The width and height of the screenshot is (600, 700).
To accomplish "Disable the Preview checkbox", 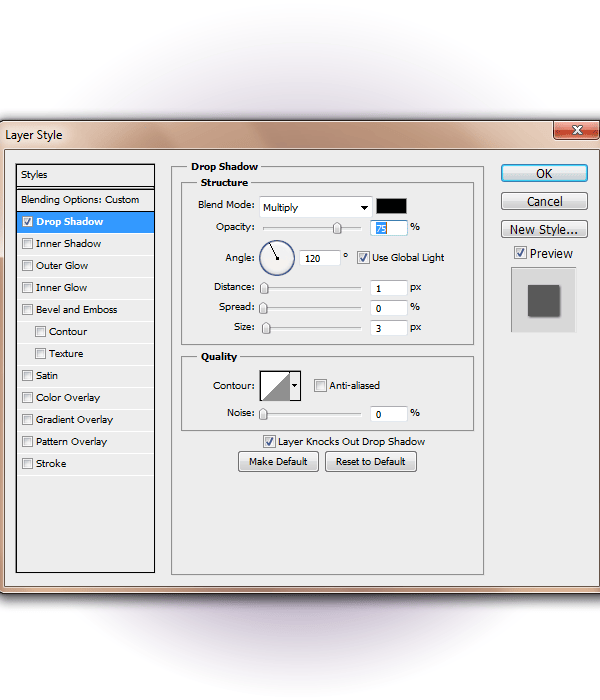I will (x=520, y=253).
